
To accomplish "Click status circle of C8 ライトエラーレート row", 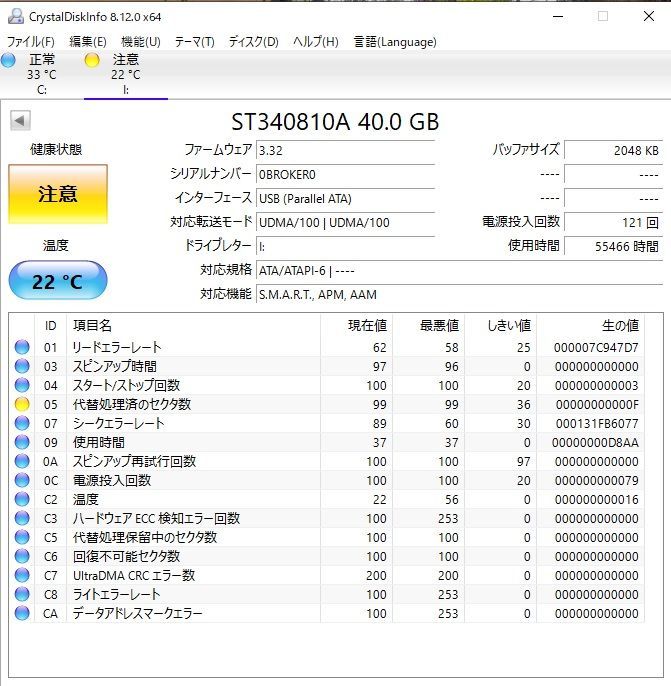I will tap(22, 594).
